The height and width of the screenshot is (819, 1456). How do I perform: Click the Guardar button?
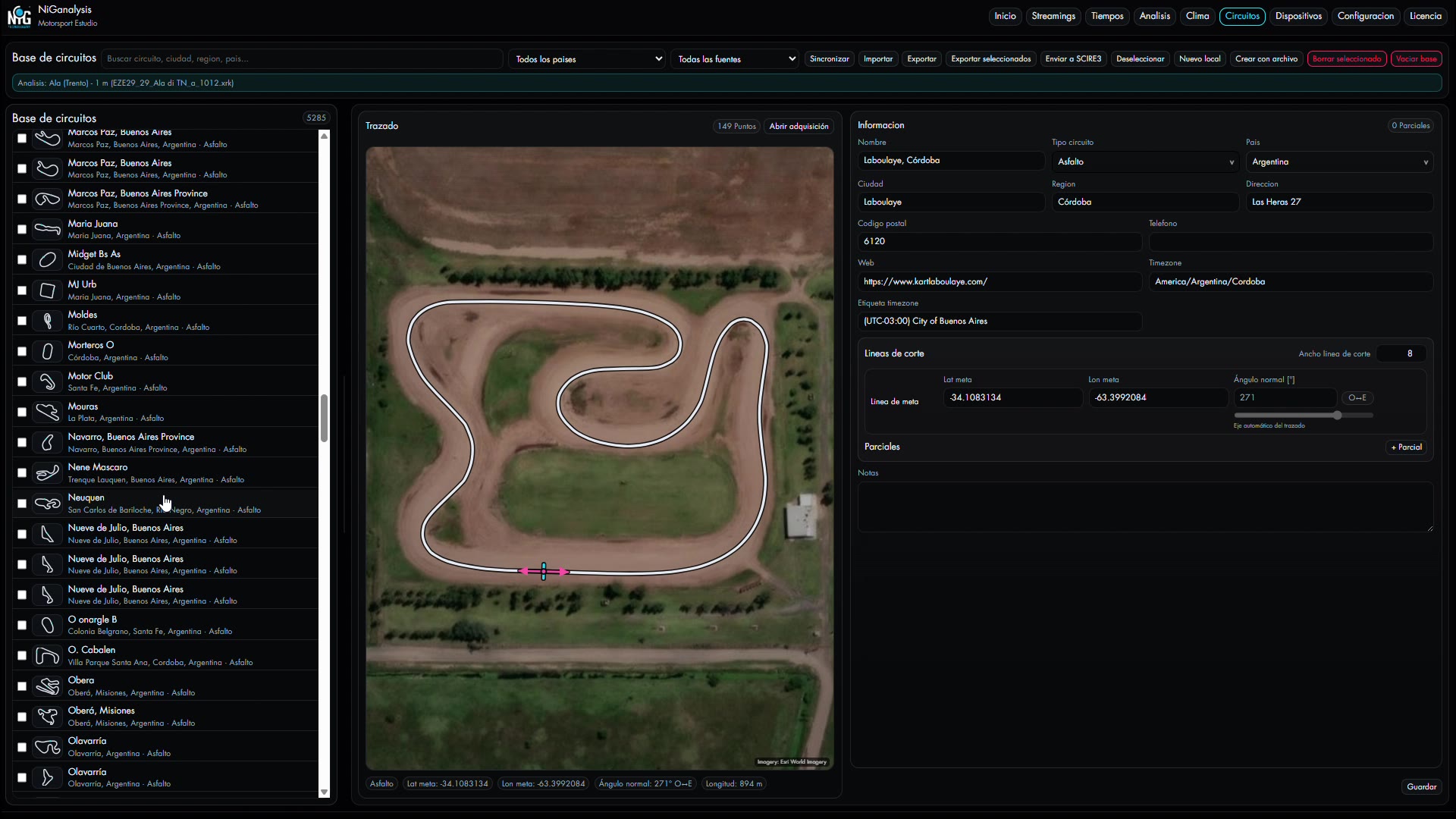(x=1421, y=786)
